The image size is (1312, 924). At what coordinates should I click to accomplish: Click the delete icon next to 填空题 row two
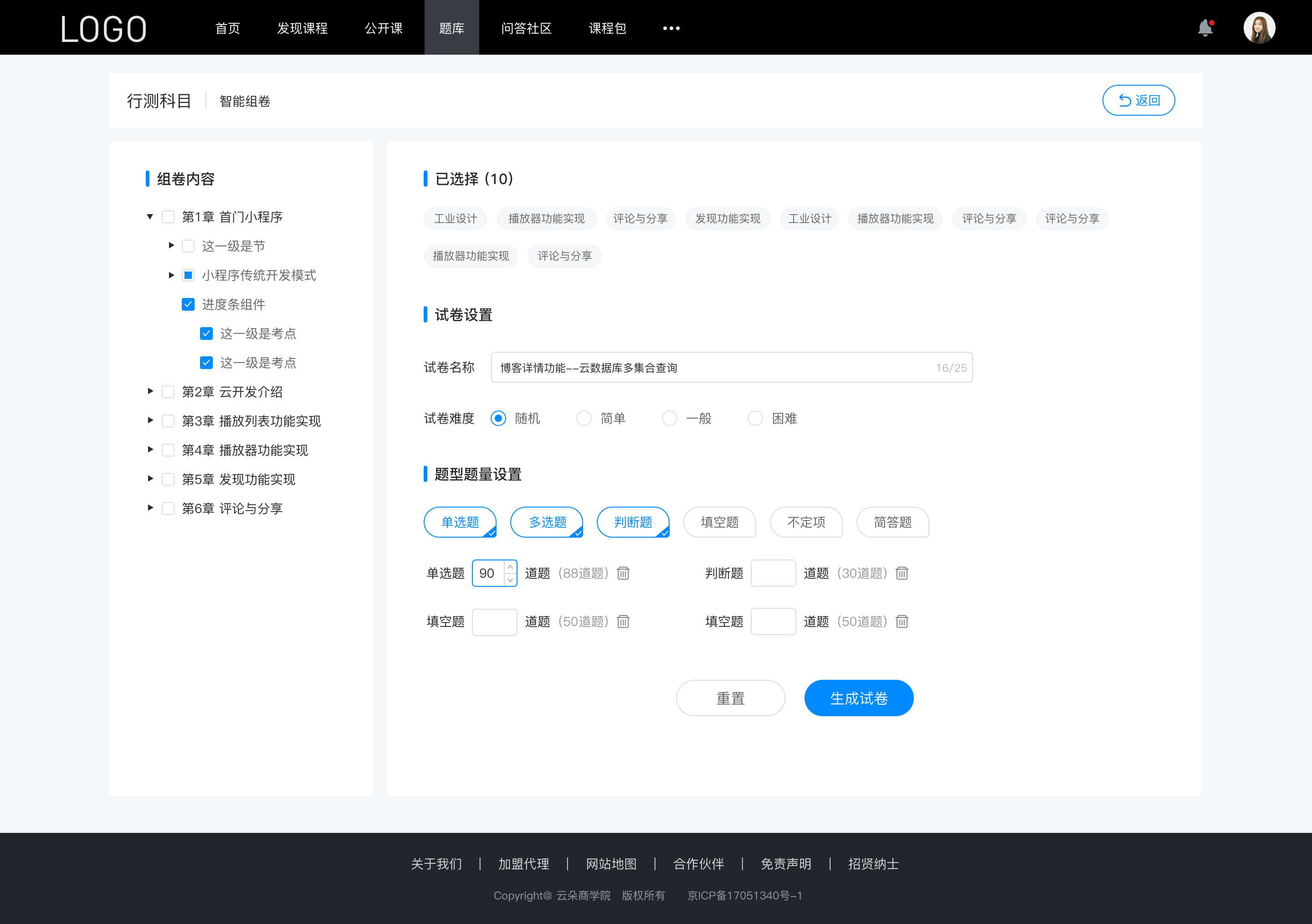pos(900,621)
